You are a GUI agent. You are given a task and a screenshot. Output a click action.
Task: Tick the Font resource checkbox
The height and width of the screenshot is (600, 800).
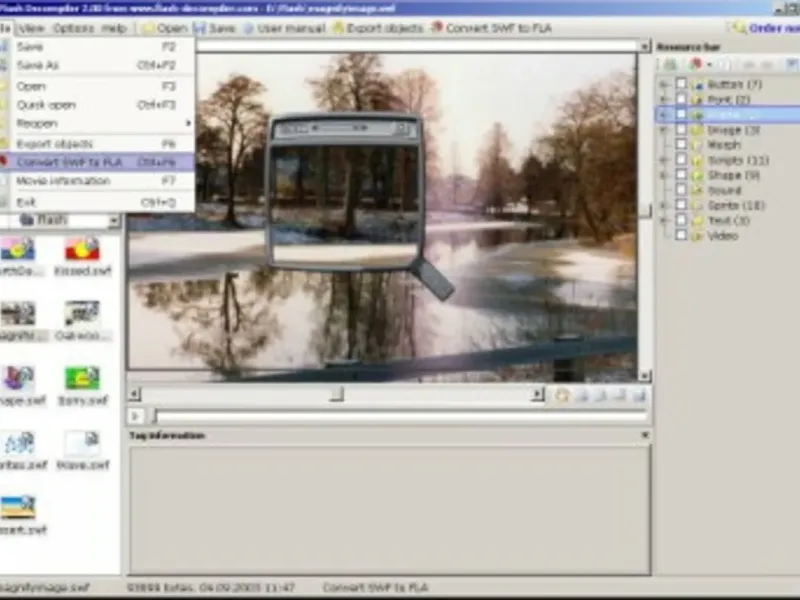[681, 98]
